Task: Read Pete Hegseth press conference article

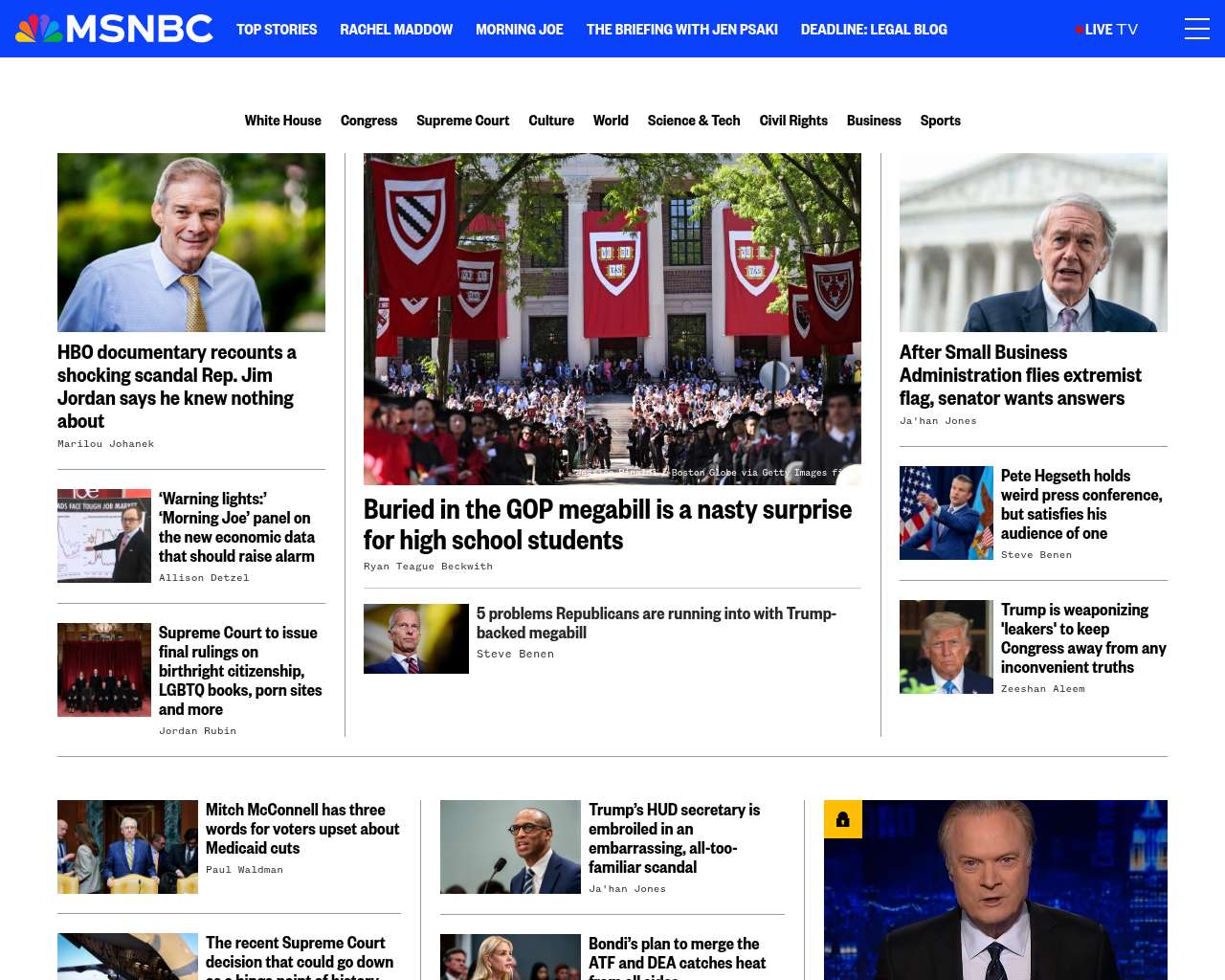Action: coord(1081,504)
